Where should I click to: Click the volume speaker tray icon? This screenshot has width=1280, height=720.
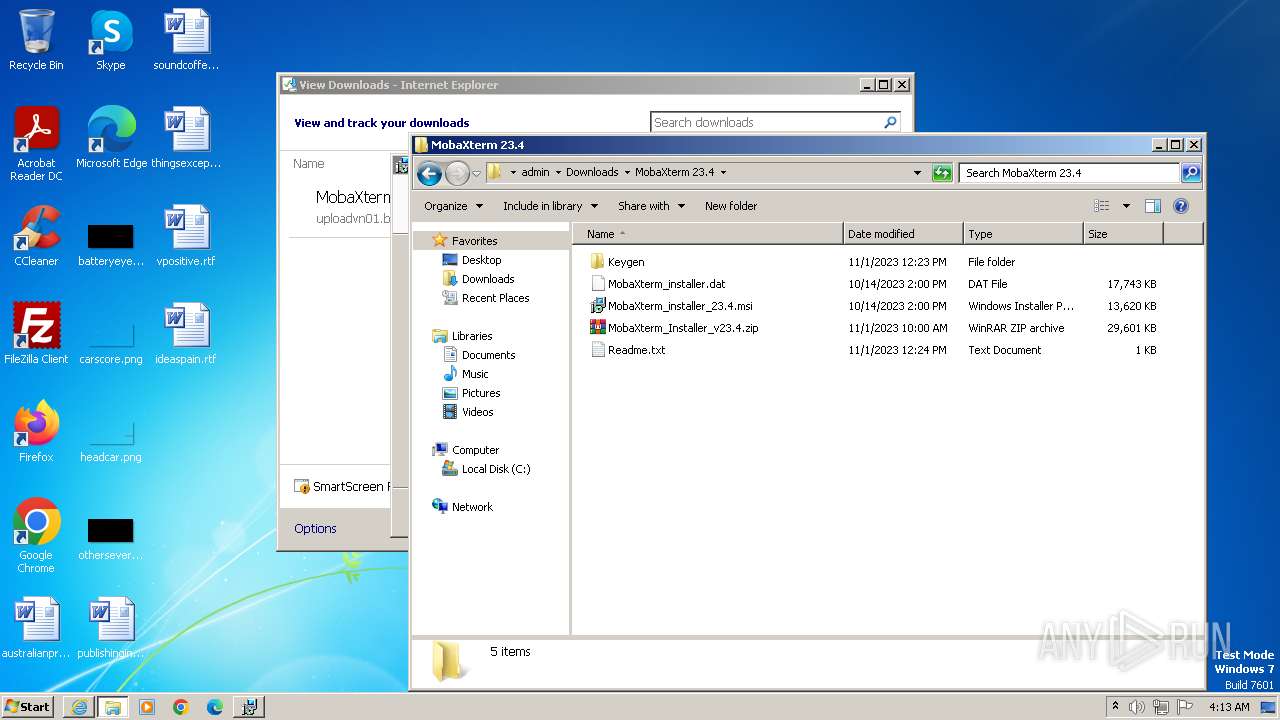1137,707
